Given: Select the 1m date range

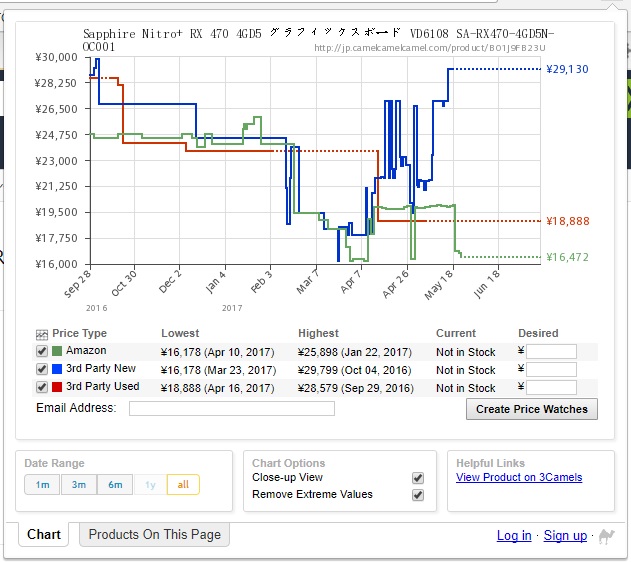Looking at the screenshot, I should point(42,485).
